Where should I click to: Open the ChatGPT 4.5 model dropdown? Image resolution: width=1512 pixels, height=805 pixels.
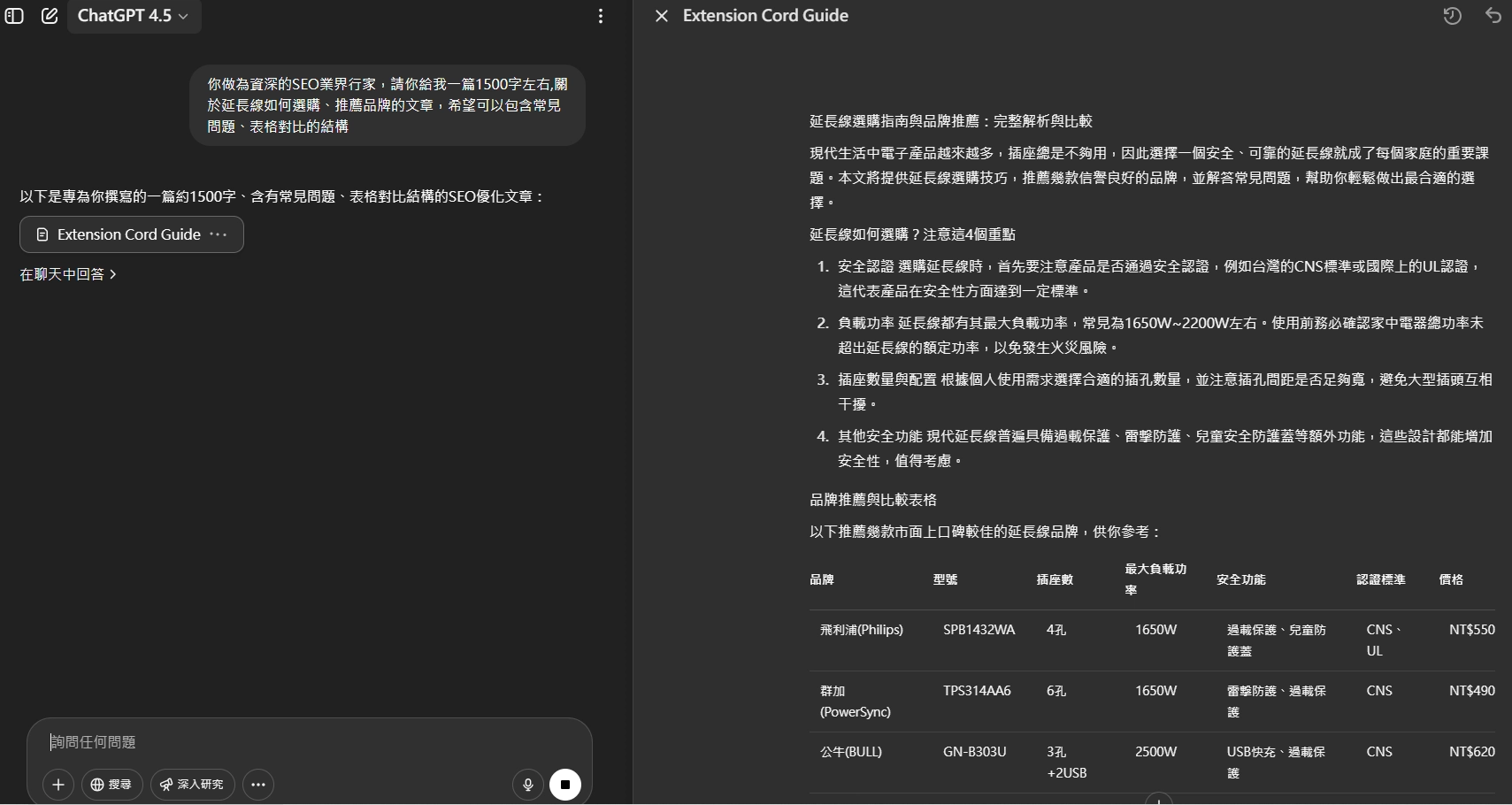(x=134, y=16)
